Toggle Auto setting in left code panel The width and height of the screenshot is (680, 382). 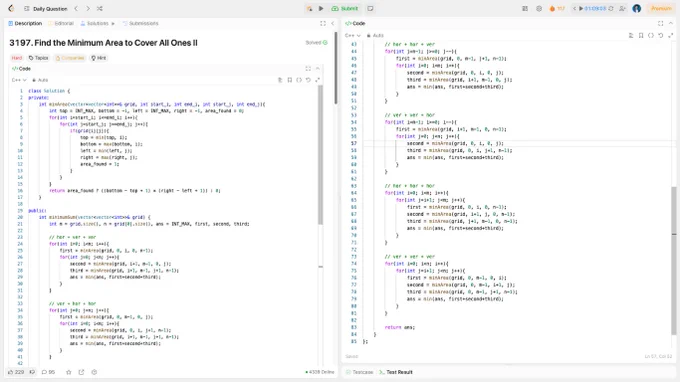coord(40,80)
